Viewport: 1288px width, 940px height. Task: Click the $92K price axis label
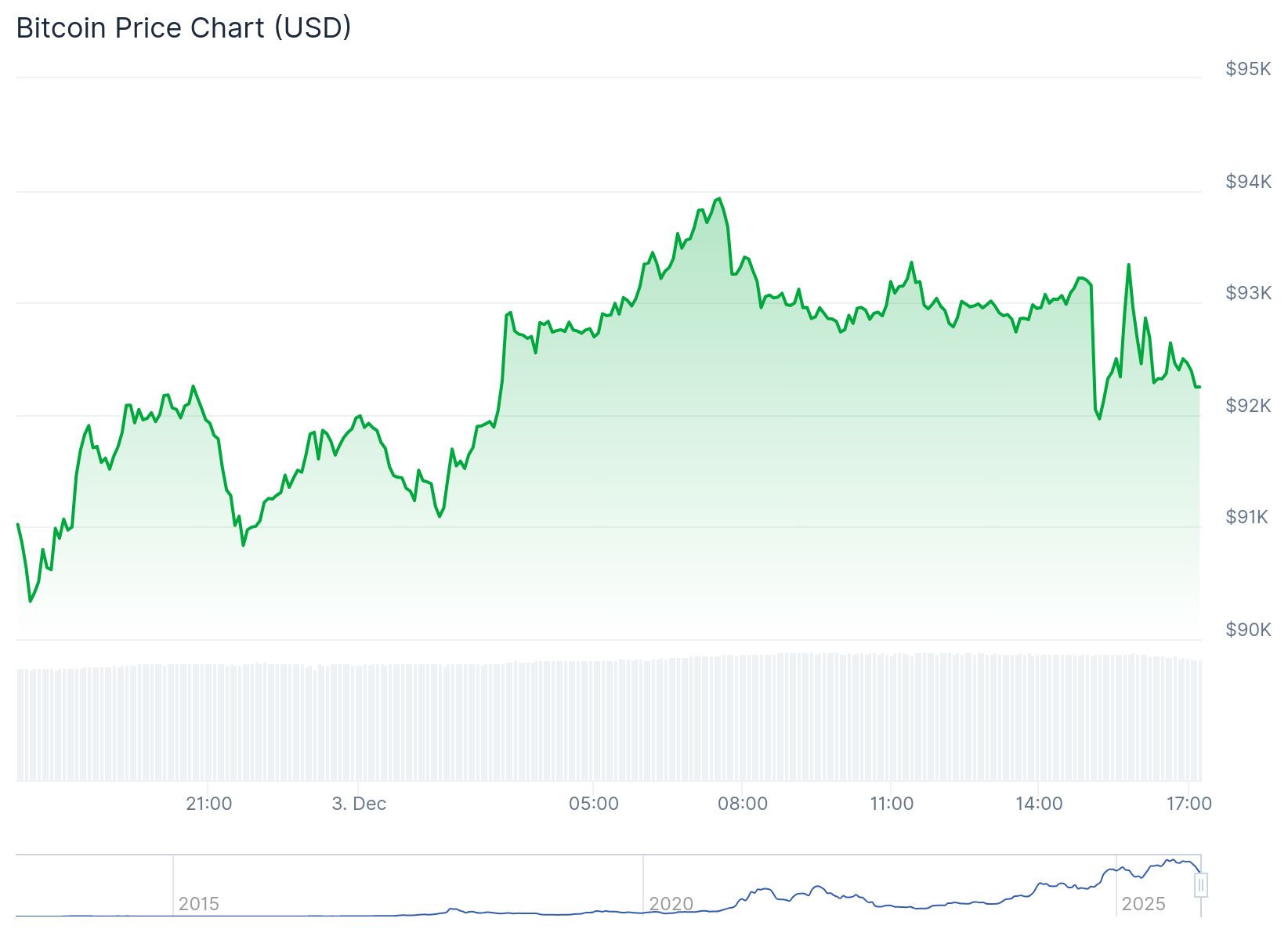1248,405
